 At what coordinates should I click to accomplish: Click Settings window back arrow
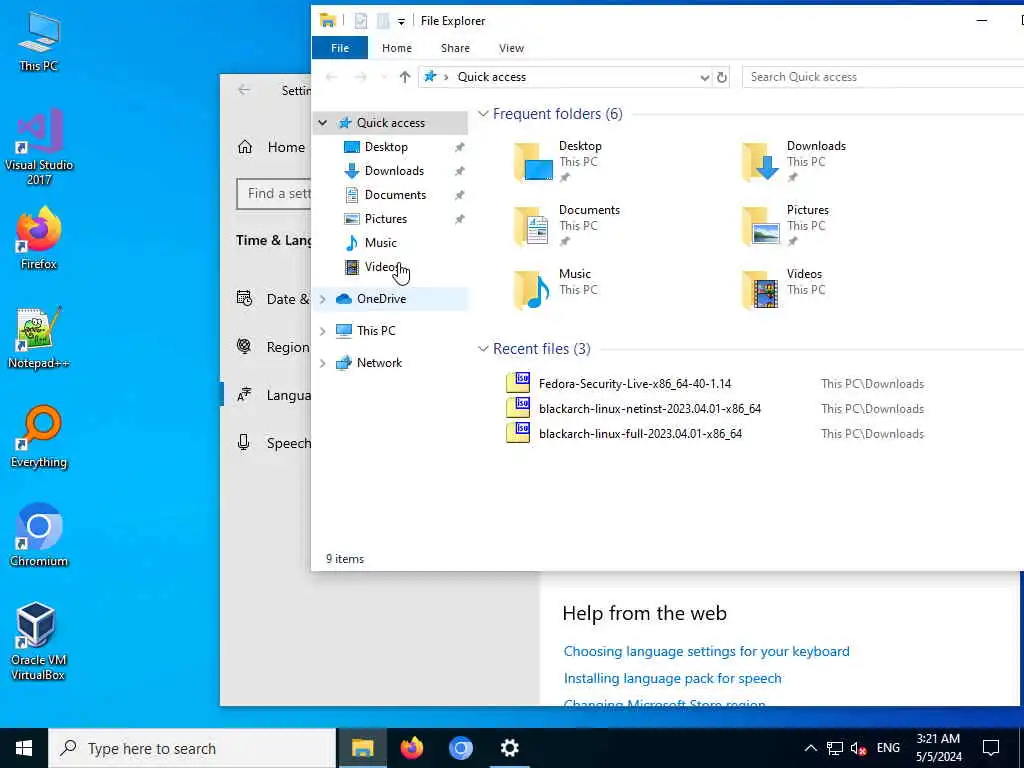tap(244, 90)
